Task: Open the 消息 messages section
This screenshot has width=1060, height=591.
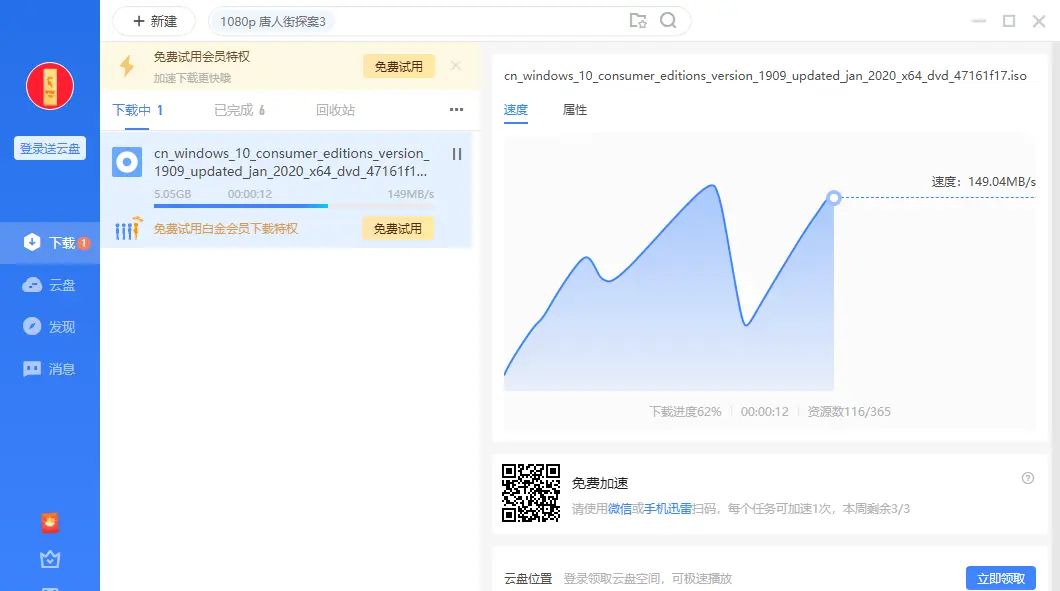Action: pyautogui.click(x=50, y=369)
